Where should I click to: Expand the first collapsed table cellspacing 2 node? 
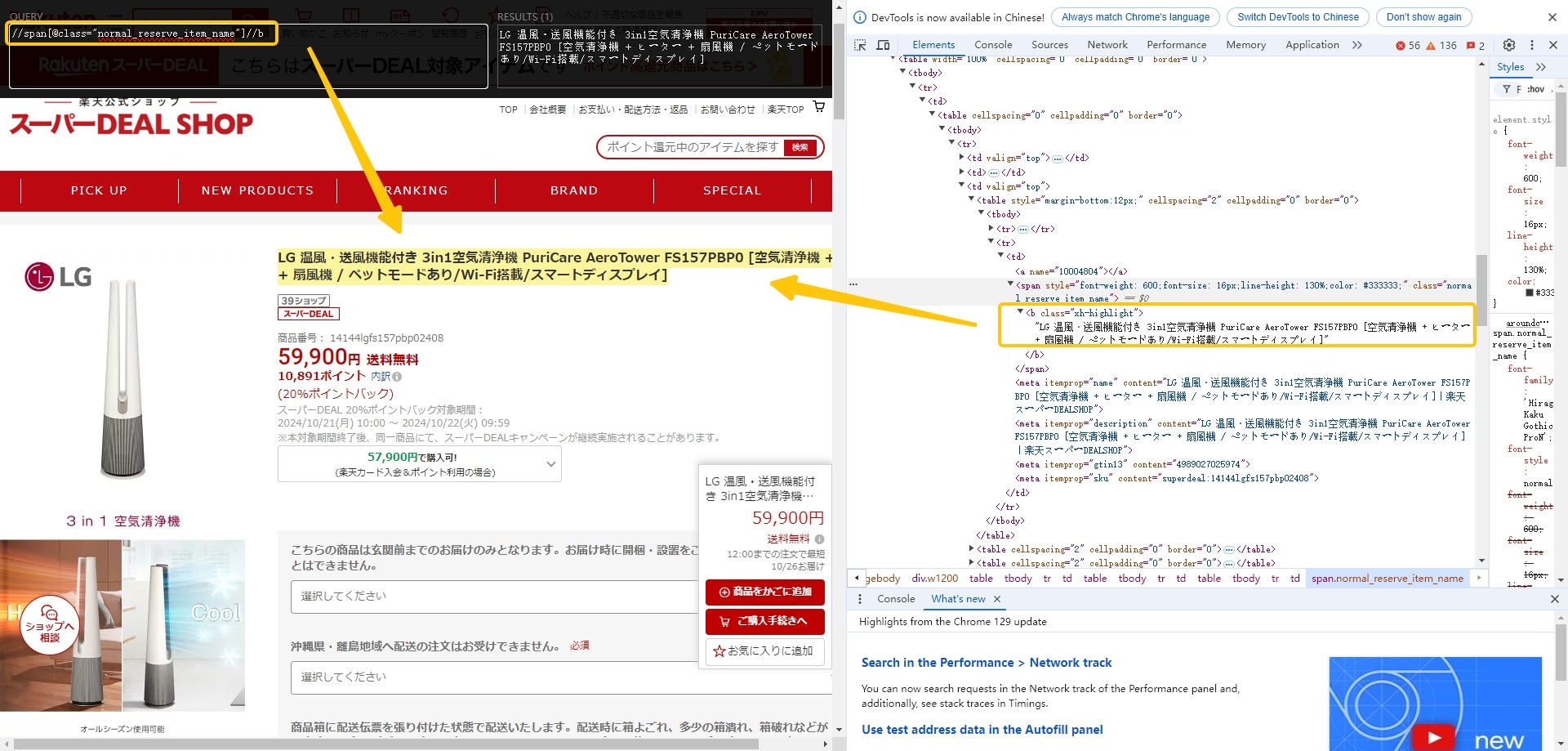[971, 549]
